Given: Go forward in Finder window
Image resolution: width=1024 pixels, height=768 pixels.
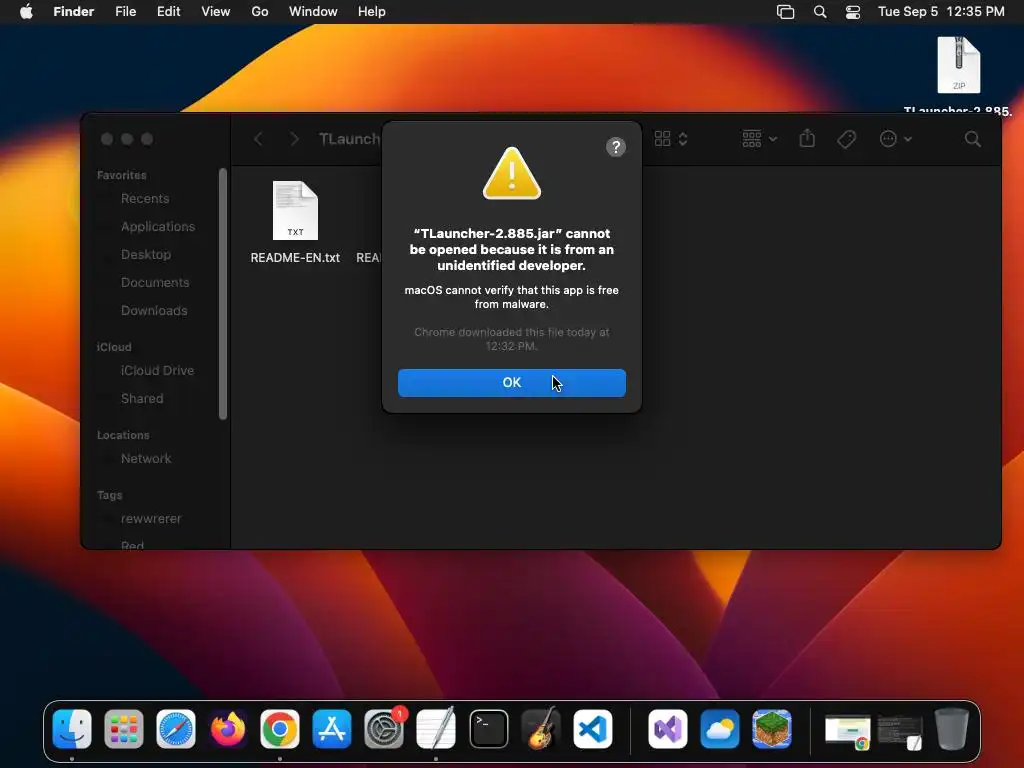Looking at the screenshot, I should coord(295,139).
